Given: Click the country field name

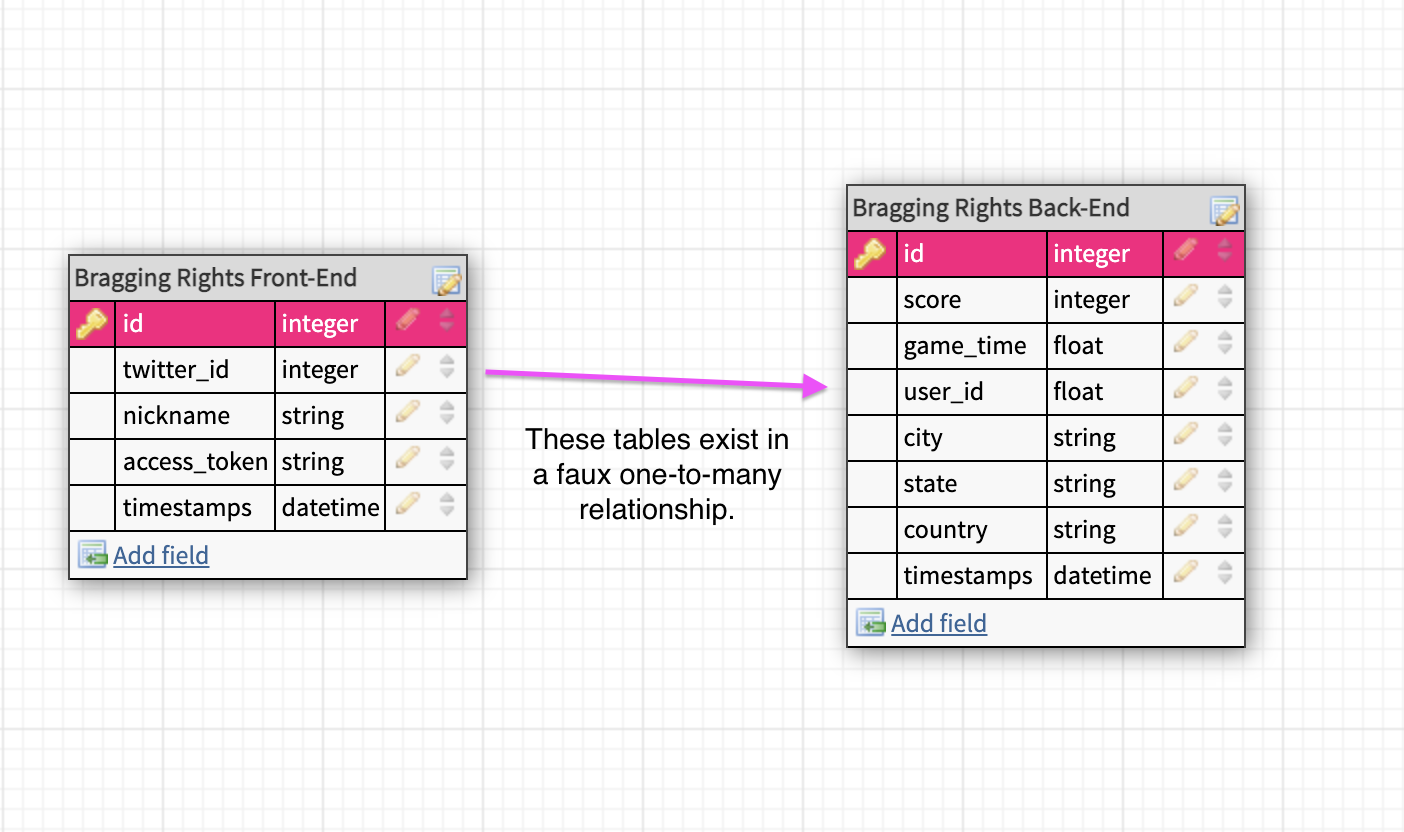Looking at the screenshot, I should (x=945, y=530).
